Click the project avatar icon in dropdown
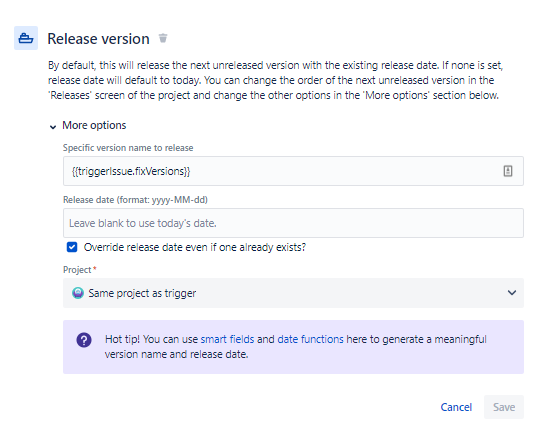Screen dimensions: 540x436 pyautogui.click(x=78, y=293)
